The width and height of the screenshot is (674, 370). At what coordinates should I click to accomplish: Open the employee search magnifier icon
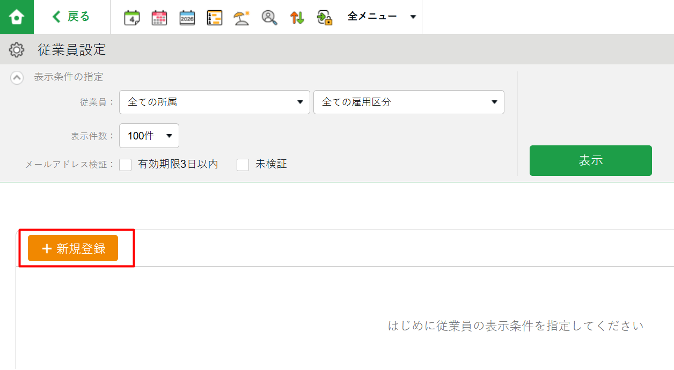pos(269,18)
